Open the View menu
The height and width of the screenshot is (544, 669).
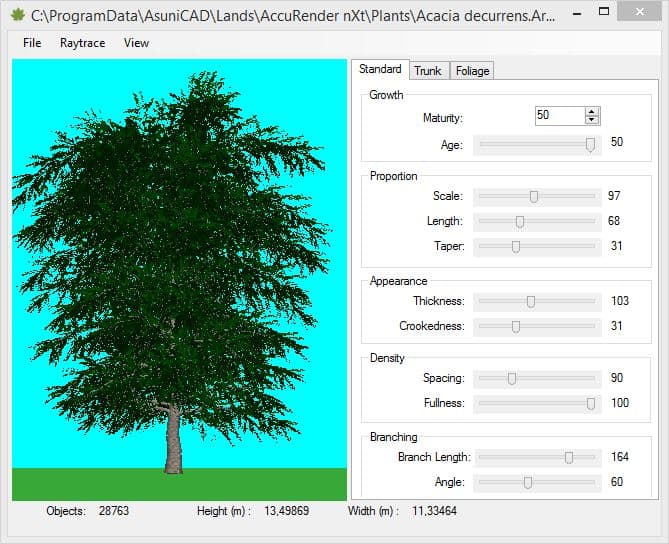click(x=136, y=43)
